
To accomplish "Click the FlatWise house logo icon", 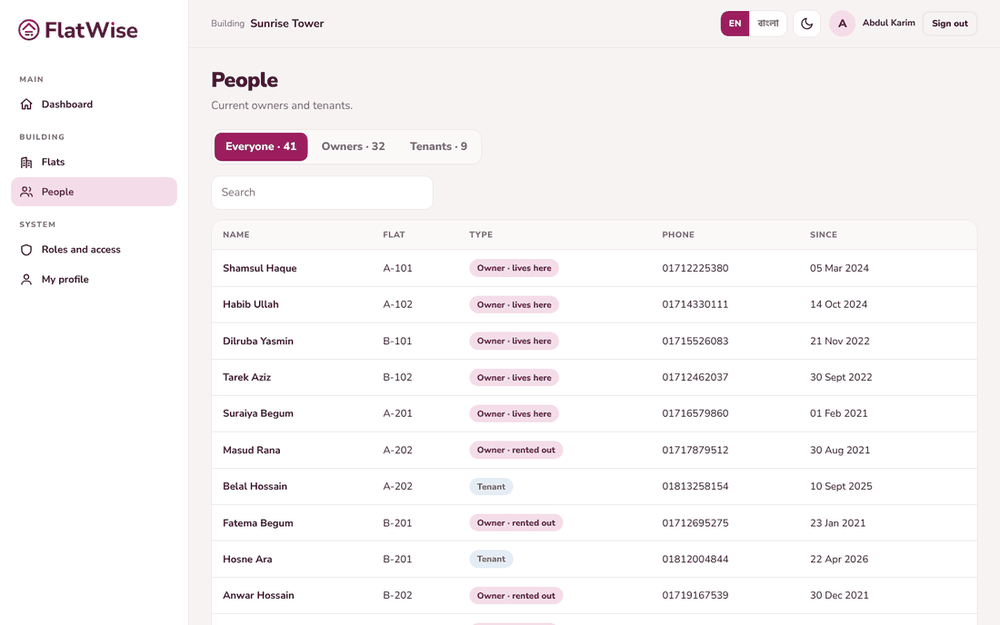I will (29, 29).
